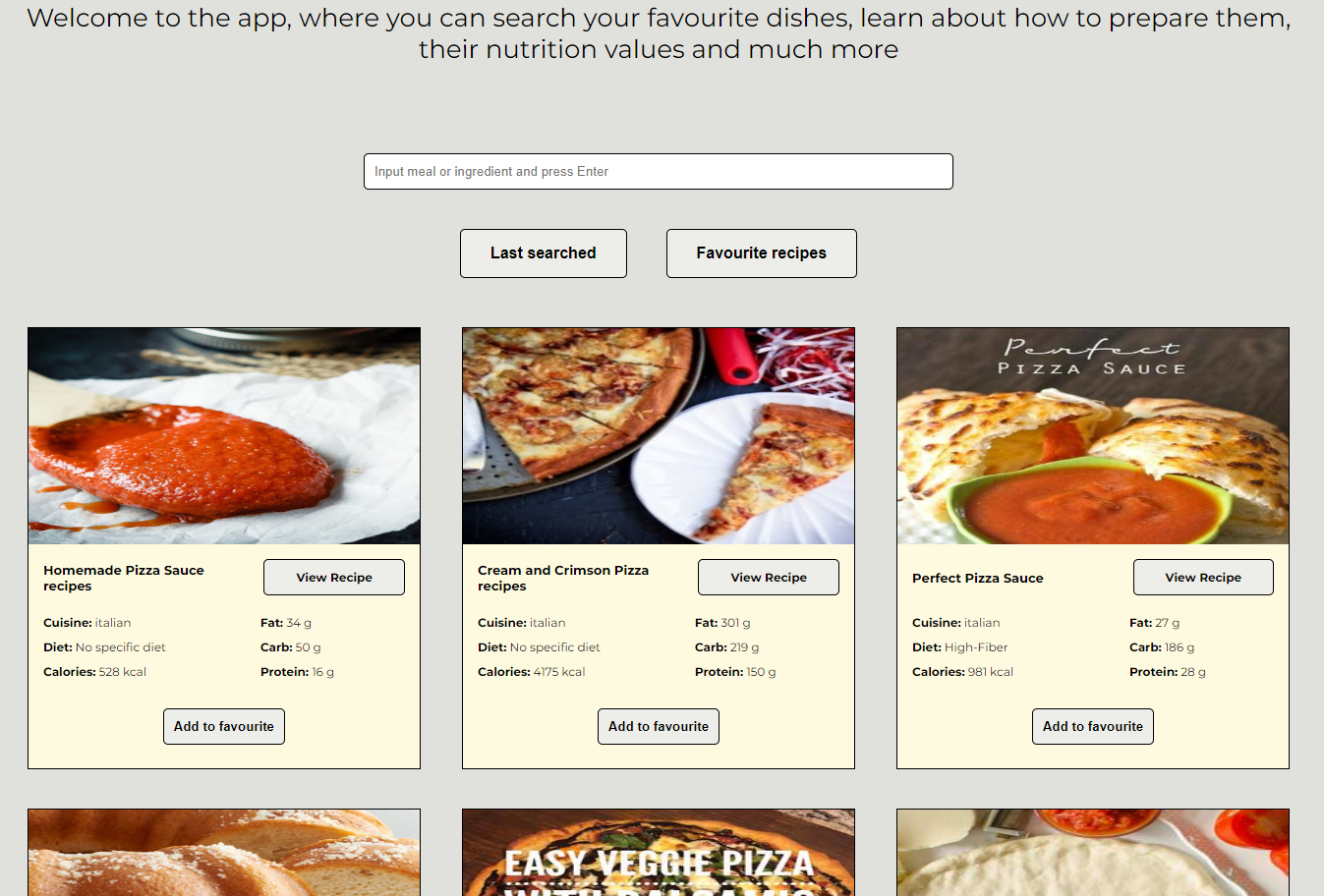The image size is (1324, 896).
Task: Add Homemade Pizza Sauce to favourites
Action: 223,726
